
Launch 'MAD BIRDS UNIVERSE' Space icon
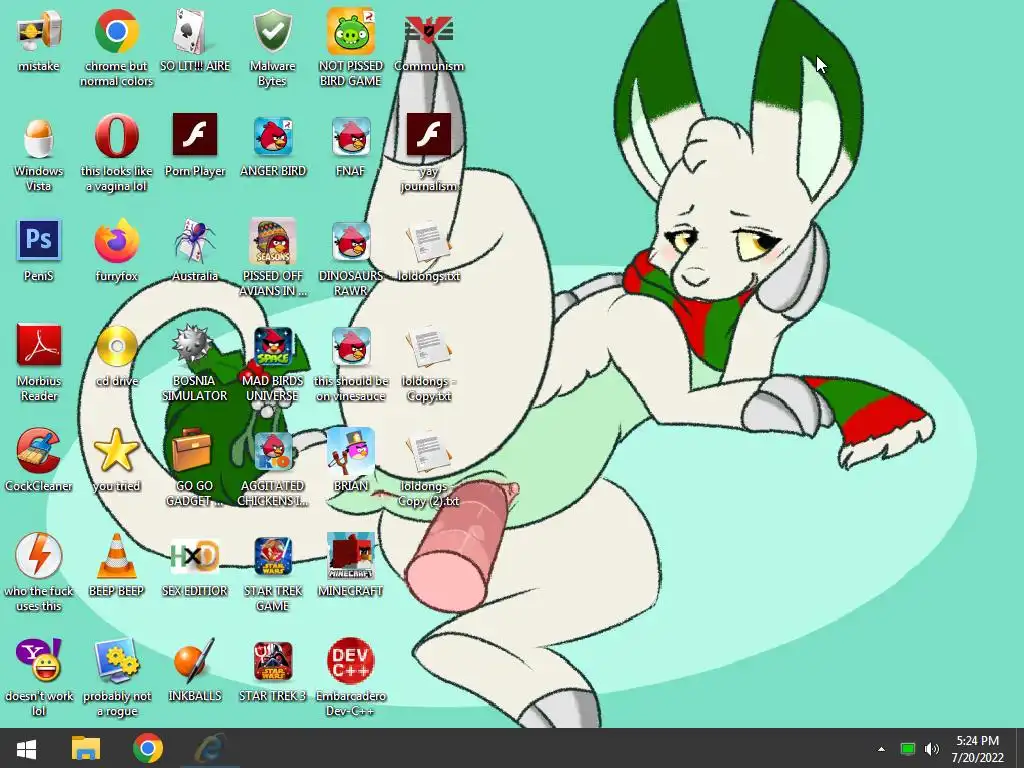(x=272, y=345)
